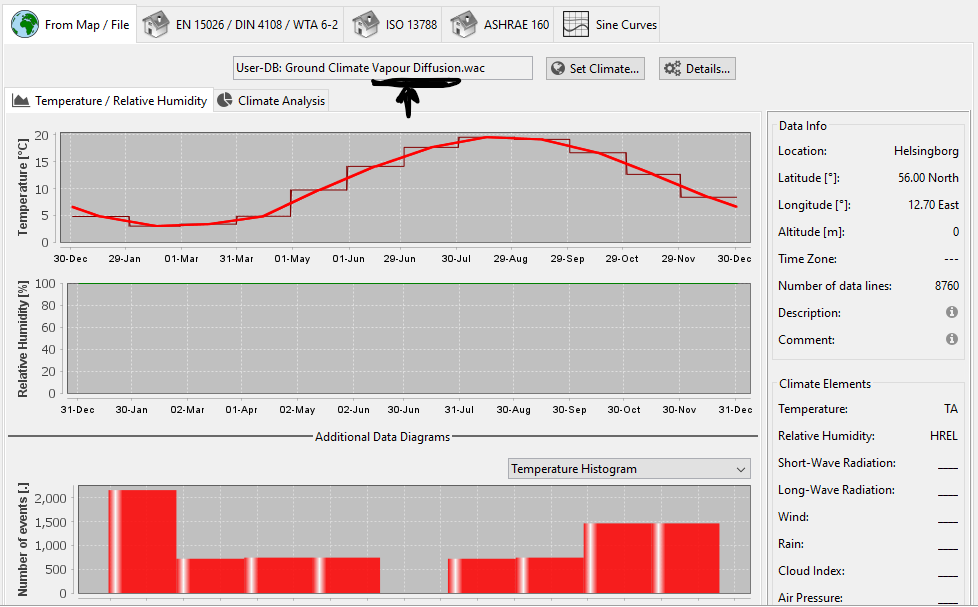Viewport: 978px width, 607px height.
Task: Click the empty Relative Humidity chart
Action: [x=406, y=339]
